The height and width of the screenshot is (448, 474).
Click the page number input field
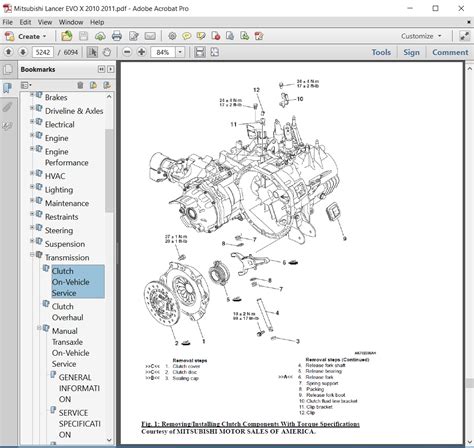(x=43, y=52)
